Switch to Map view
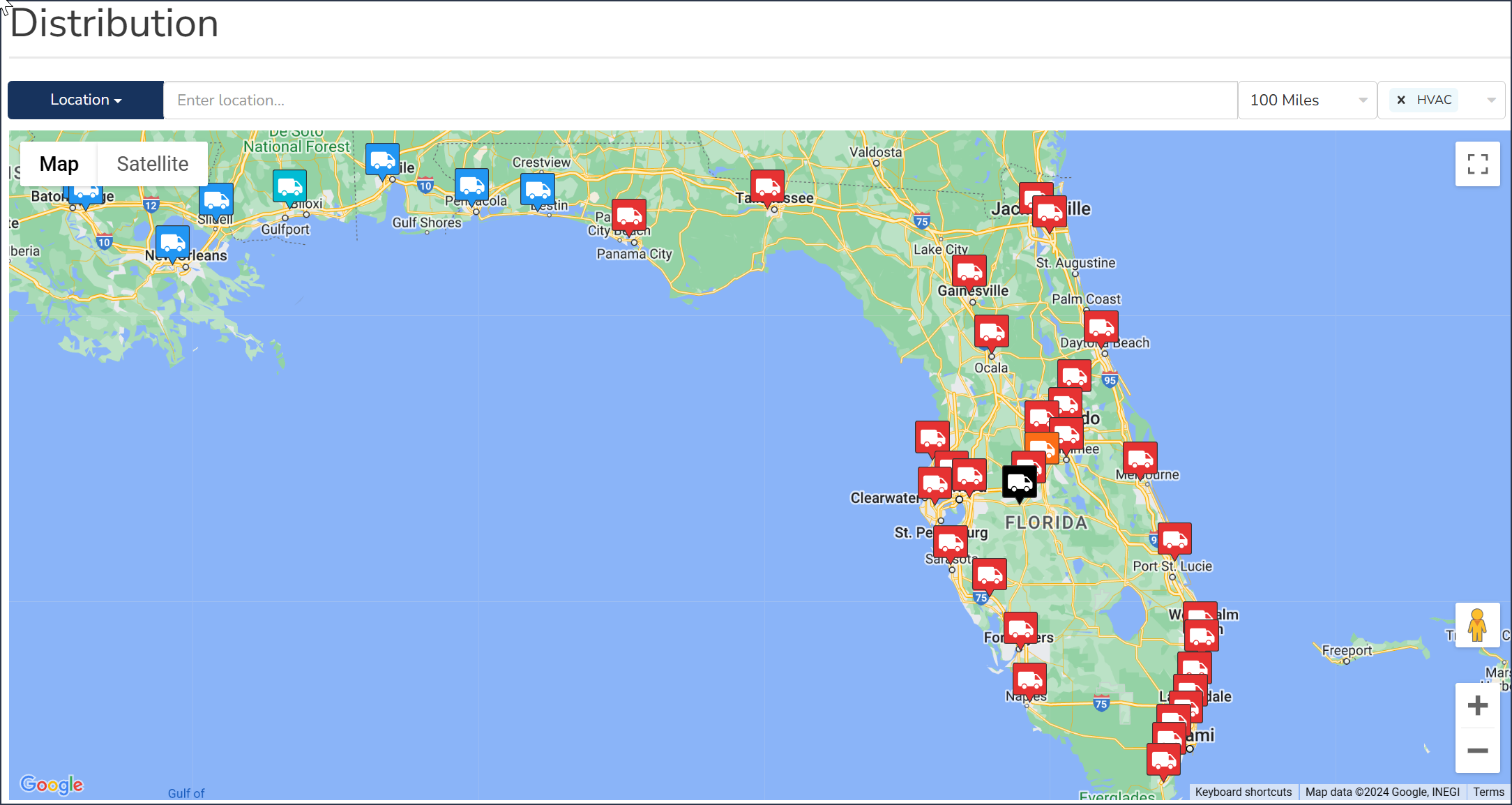The width and height of the screenshot is (1512, 805). (x=59, y=164)
